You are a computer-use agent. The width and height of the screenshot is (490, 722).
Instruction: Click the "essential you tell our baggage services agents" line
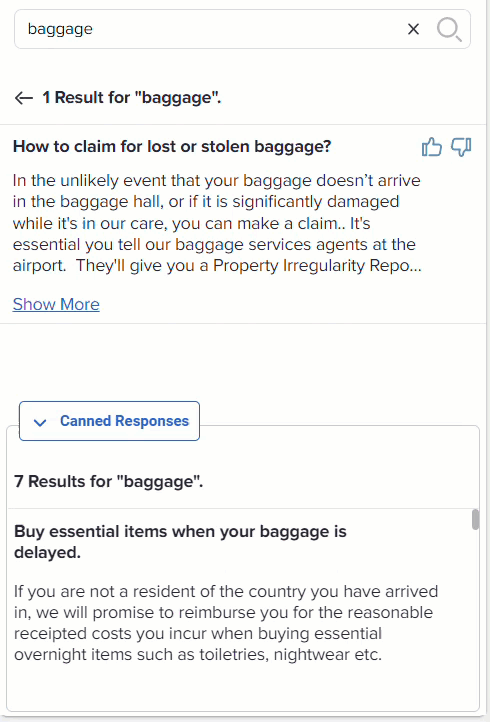214,245
